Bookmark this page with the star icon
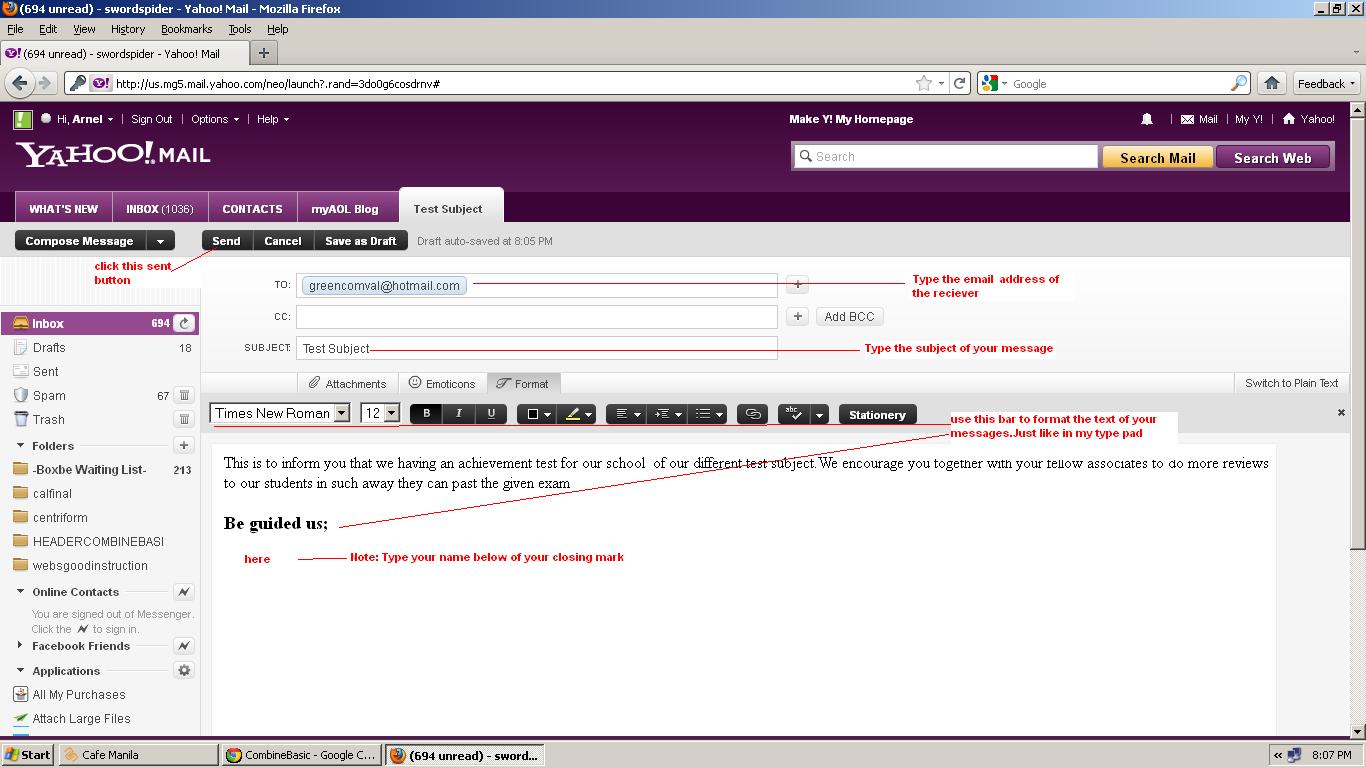 [924, 83]
